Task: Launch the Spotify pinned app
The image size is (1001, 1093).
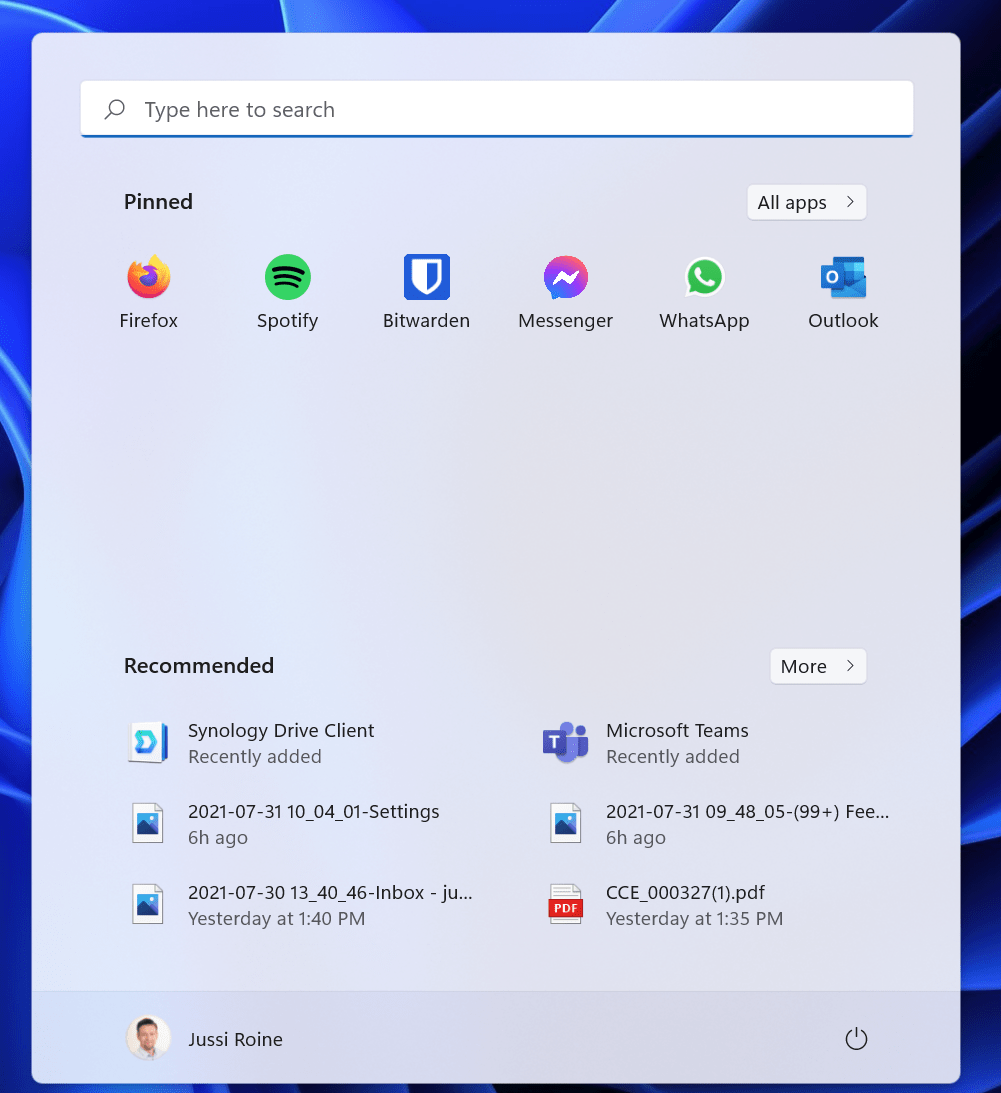Action: (287, 277)
